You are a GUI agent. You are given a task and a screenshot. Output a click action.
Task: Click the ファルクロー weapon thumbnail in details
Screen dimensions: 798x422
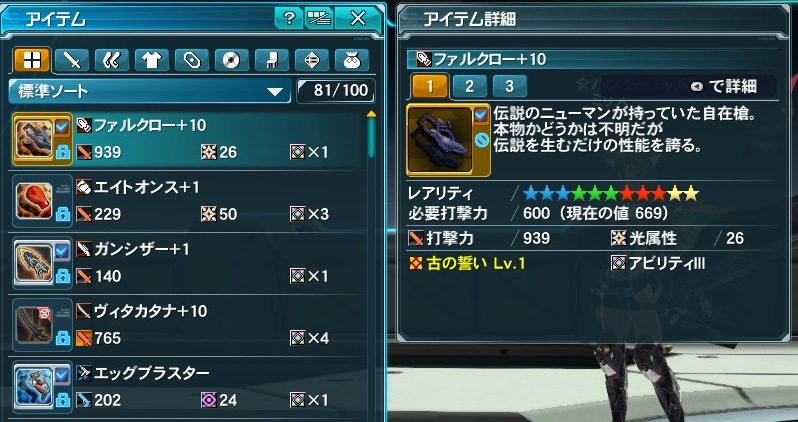click(x=440, y=140)
